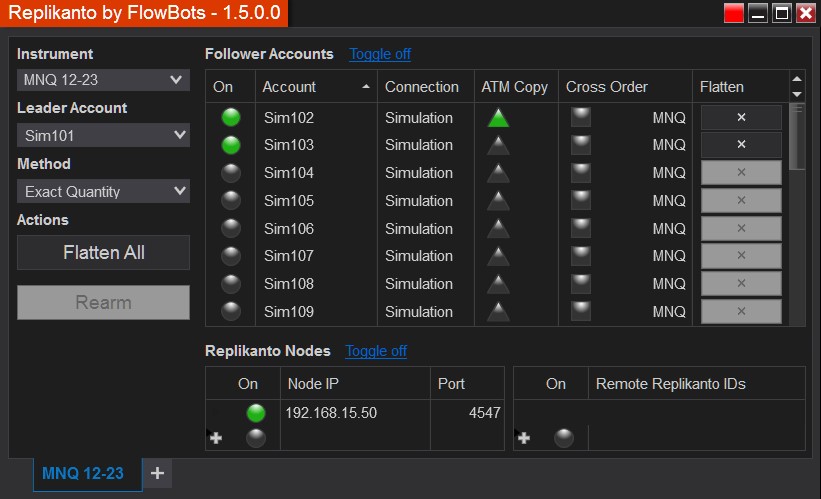Click the Node IP field 192.168.15.50
Image resolution: width=821 pixels, height=499 pixels.
[355, 413]
